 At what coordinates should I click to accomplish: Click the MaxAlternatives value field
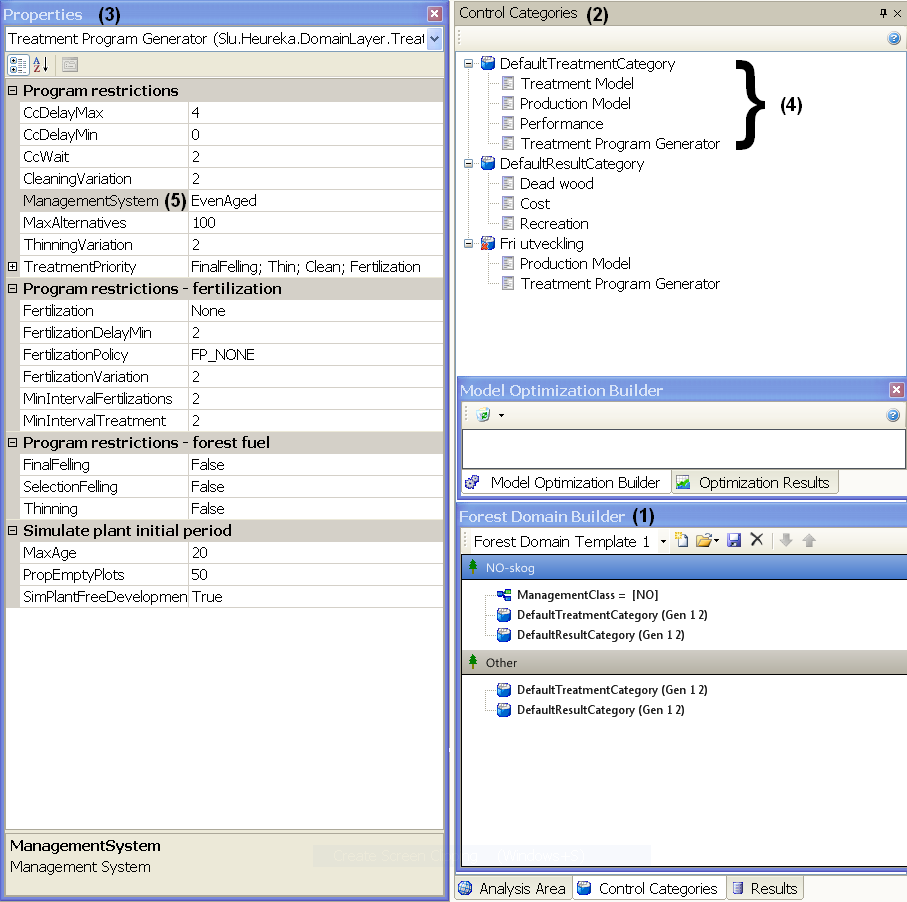tap(316, 223)
